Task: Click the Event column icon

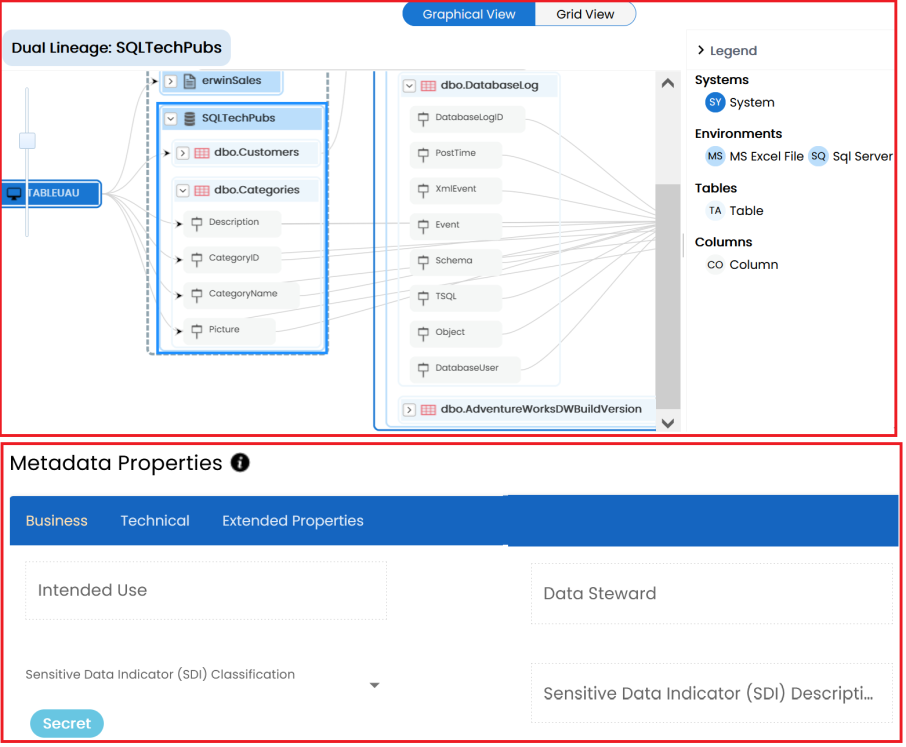Action: [423, 226]
